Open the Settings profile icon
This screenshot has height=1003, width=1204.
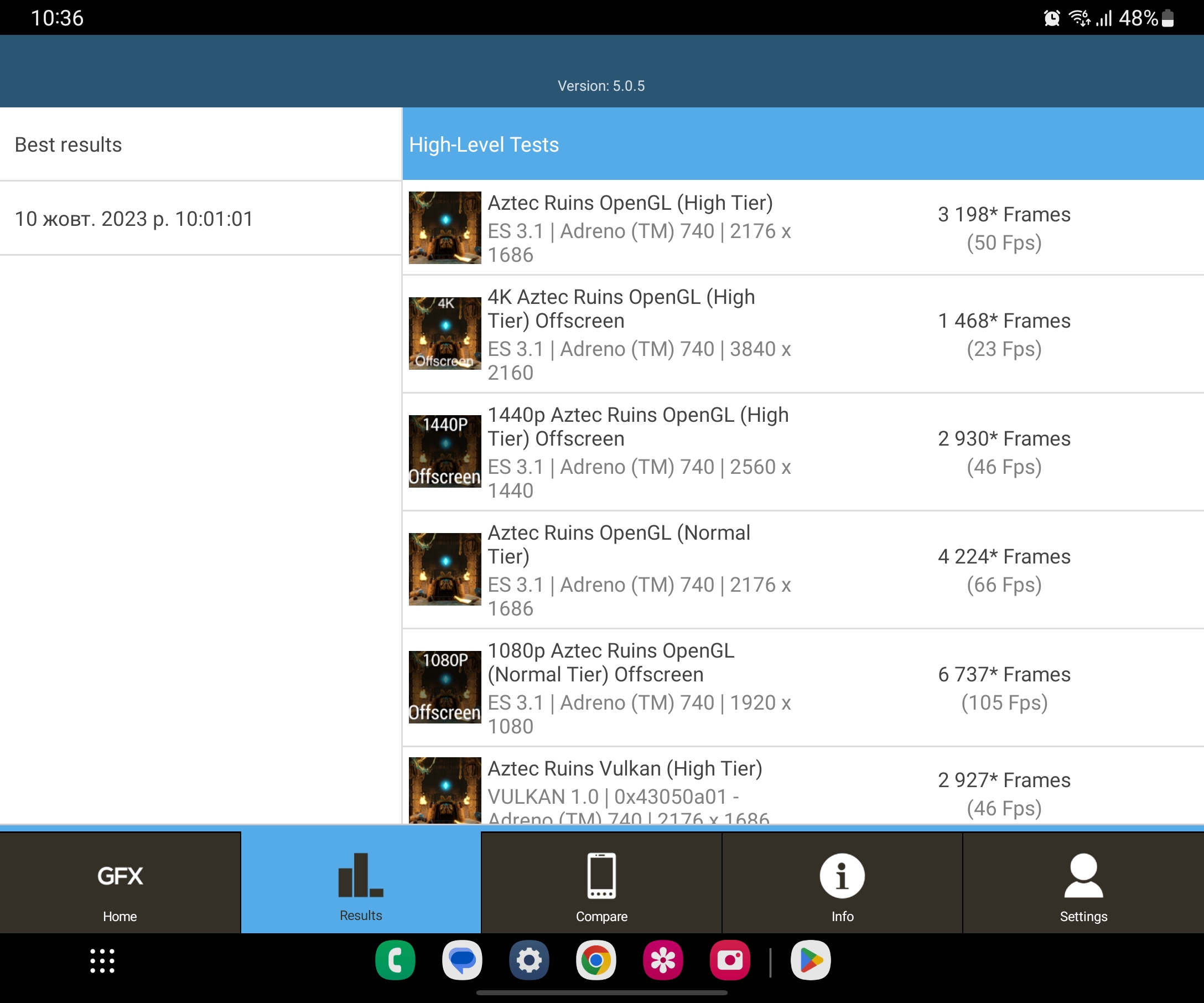click(1083, 876)
